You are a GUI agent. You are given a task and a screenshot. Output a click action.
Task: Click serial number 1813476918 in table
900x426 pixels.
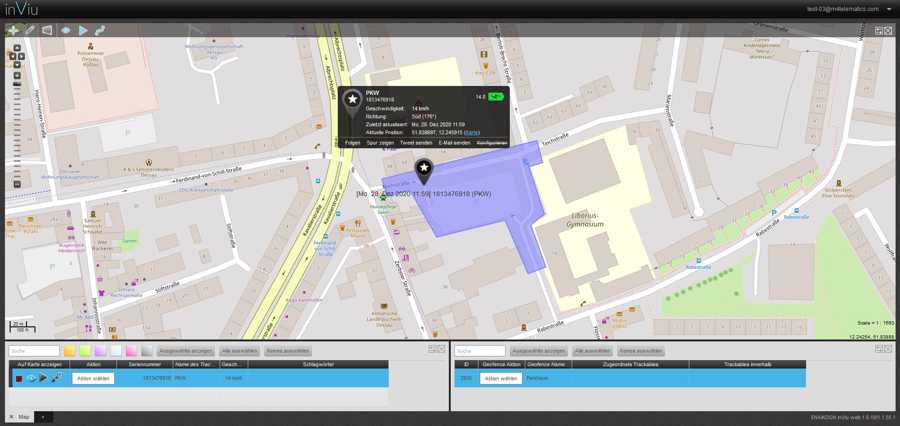157,378
